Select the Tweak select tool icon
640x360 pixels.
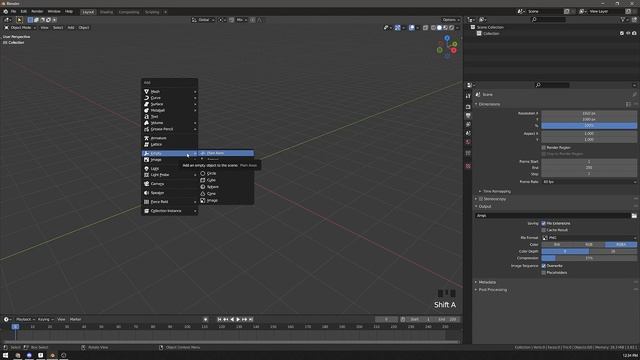[x=19, y=20]
